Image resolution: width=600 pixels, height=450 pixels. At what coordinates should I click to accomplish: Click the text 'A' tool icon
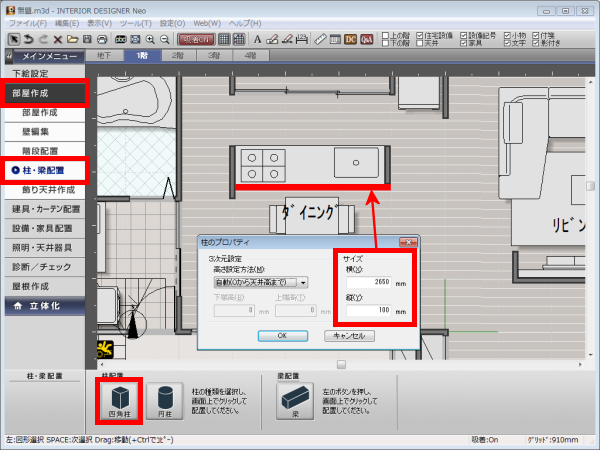[x=258, y=39]
